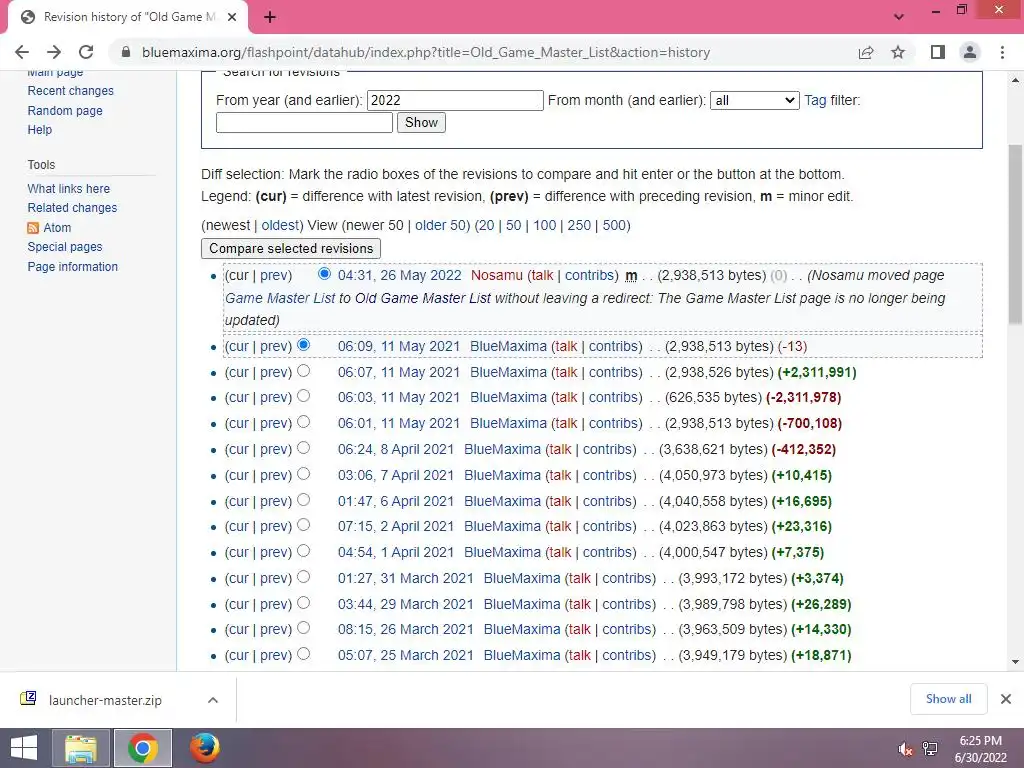This screenshot has height=768, width=1024.
Task: Click the muted volume tray icon
Action: pyautogui.click(x=905, y=749)
